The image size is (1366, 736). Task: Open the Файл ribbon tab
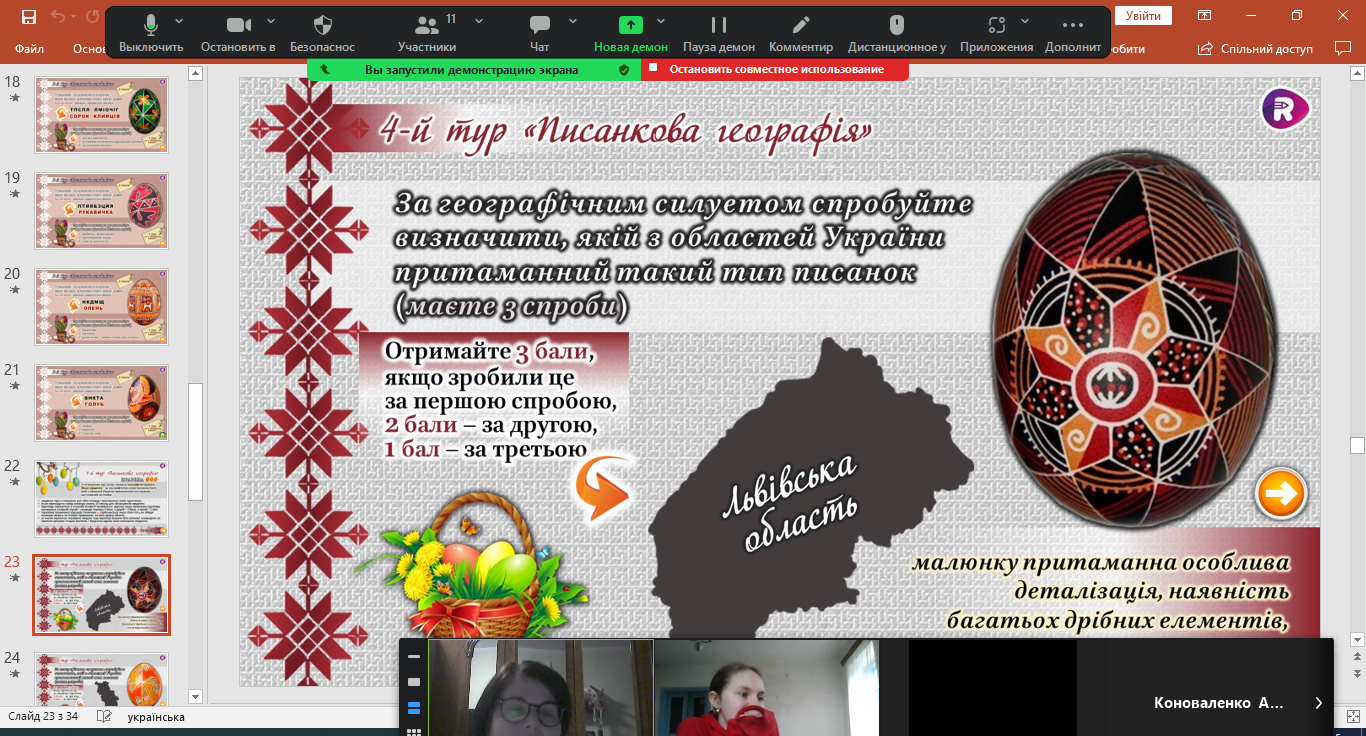(30, 48)
